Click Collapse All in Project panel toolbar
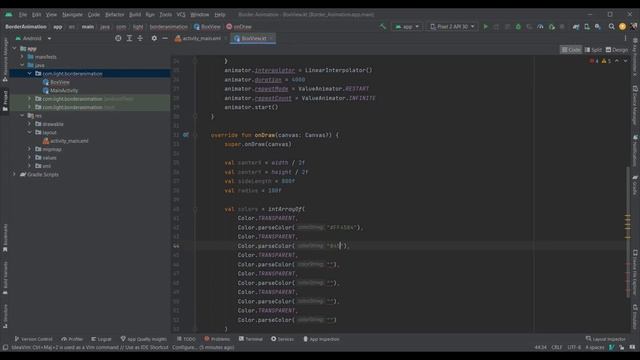Image resolution: width=640 pixels, height=360 pixels. pos(140,38)
